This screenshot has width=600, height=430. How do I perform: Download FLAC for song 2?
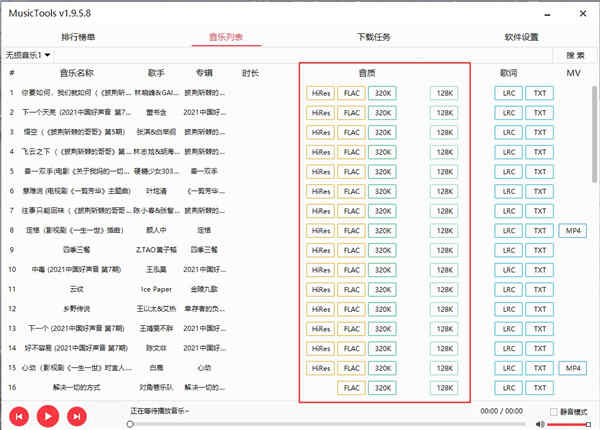(352, 113)
